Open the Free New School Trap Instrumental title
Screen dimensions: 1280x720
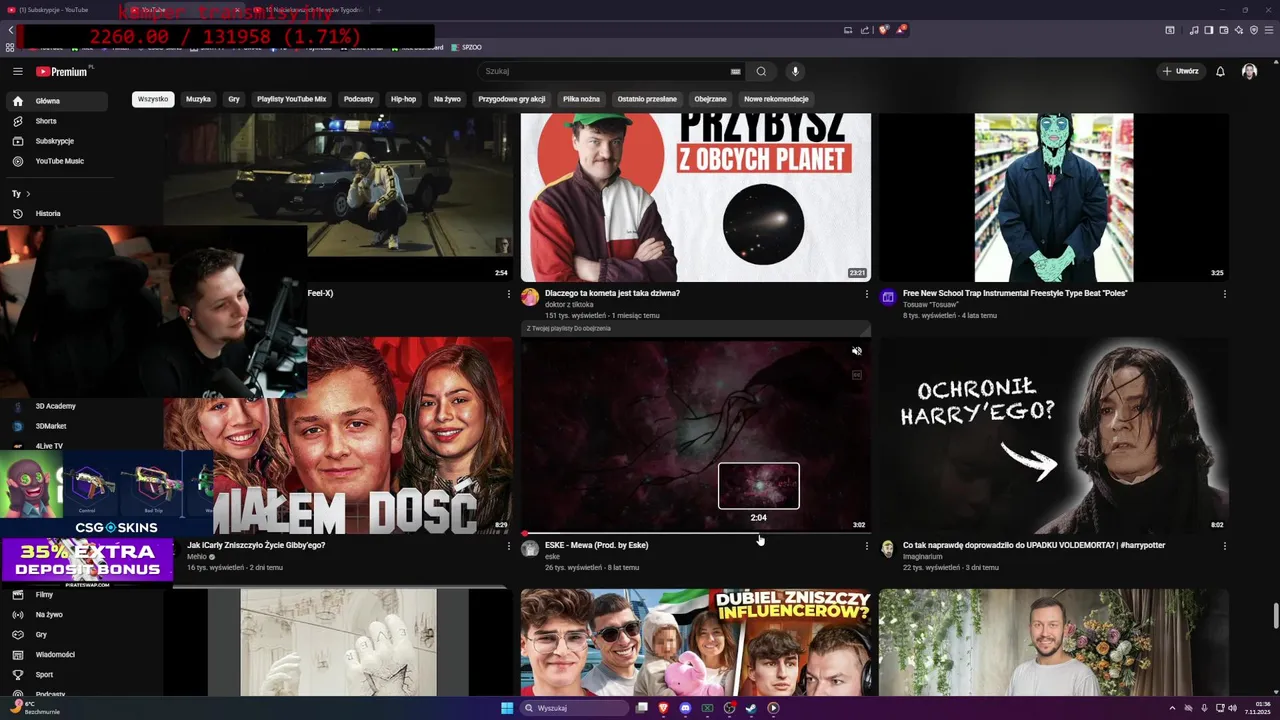[1015, 293]
